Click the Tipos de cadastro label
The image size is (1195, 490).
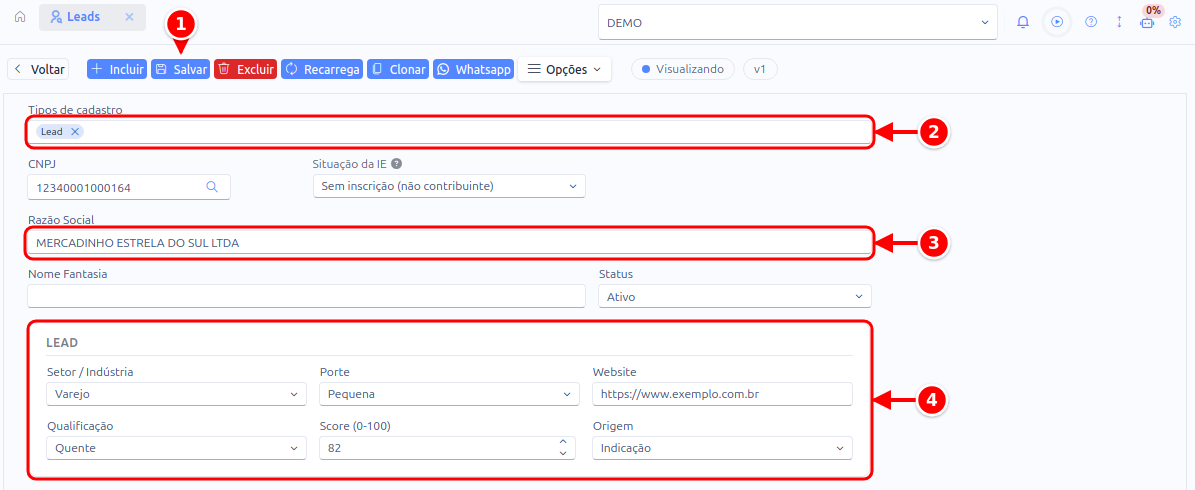click(75, 110)
